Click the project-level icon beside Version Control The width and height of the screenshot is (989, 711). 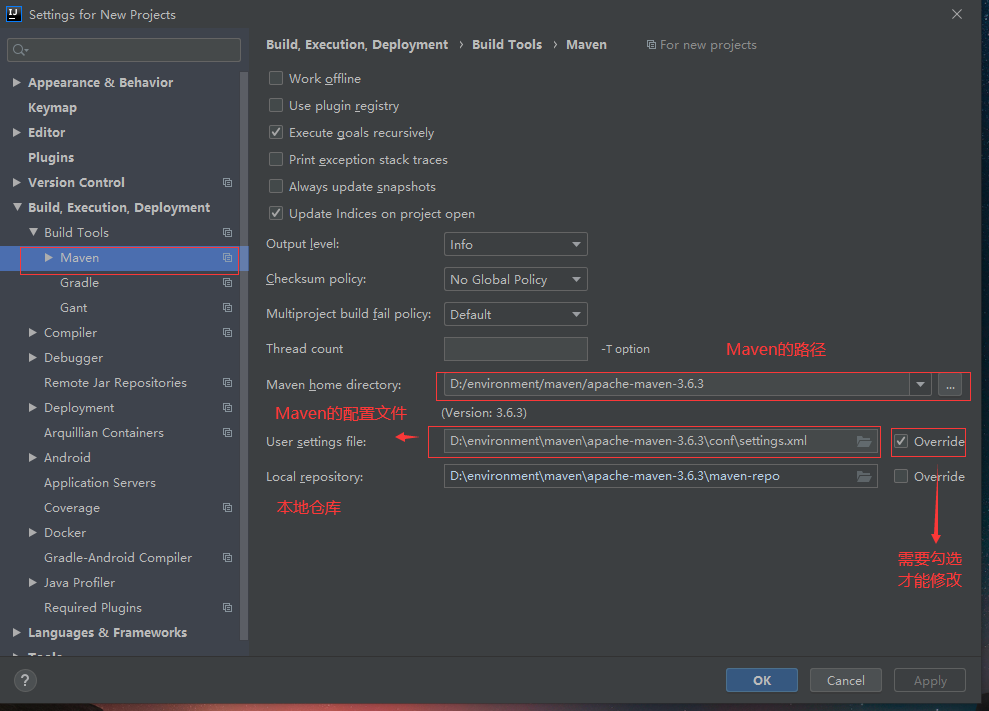click(228, 182)
